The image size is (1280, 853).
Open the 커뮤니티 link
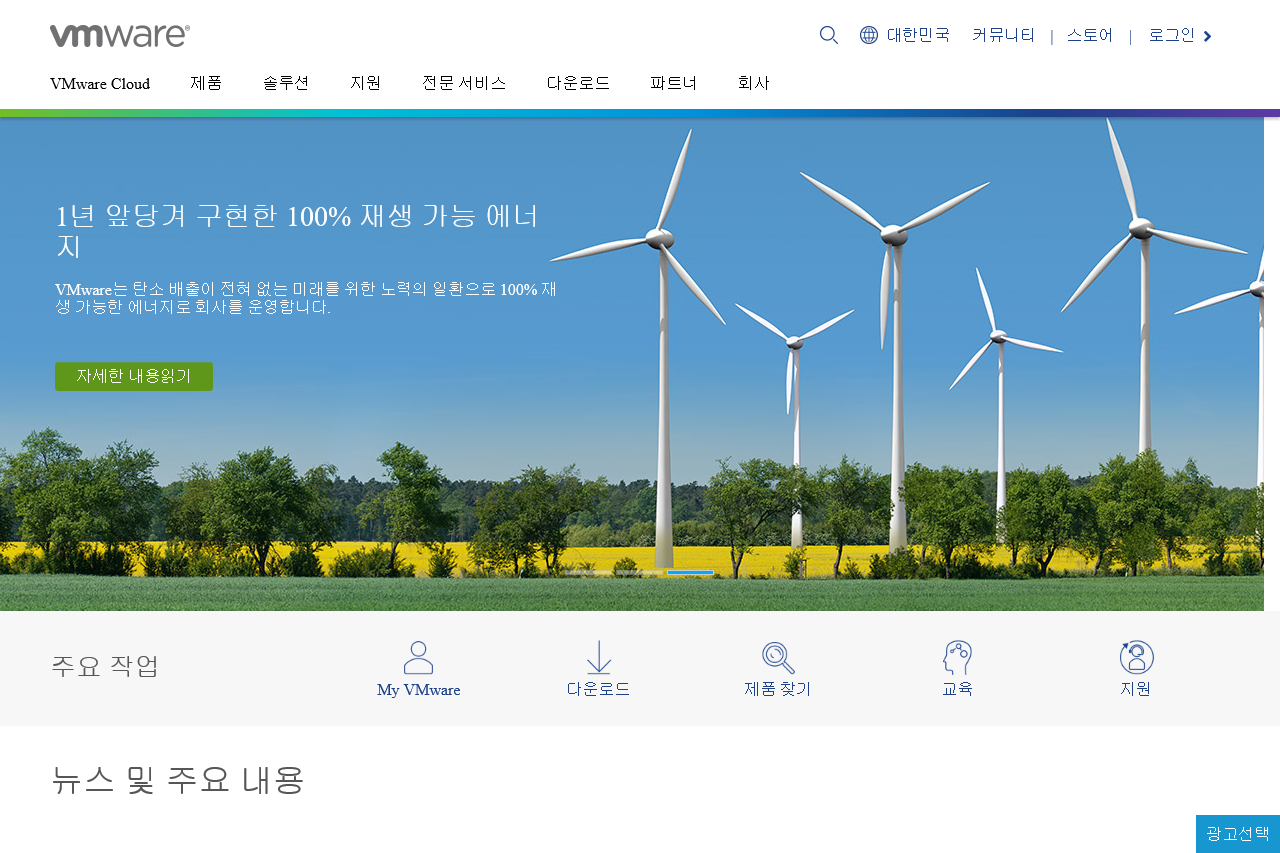(x=1003, y=35)
